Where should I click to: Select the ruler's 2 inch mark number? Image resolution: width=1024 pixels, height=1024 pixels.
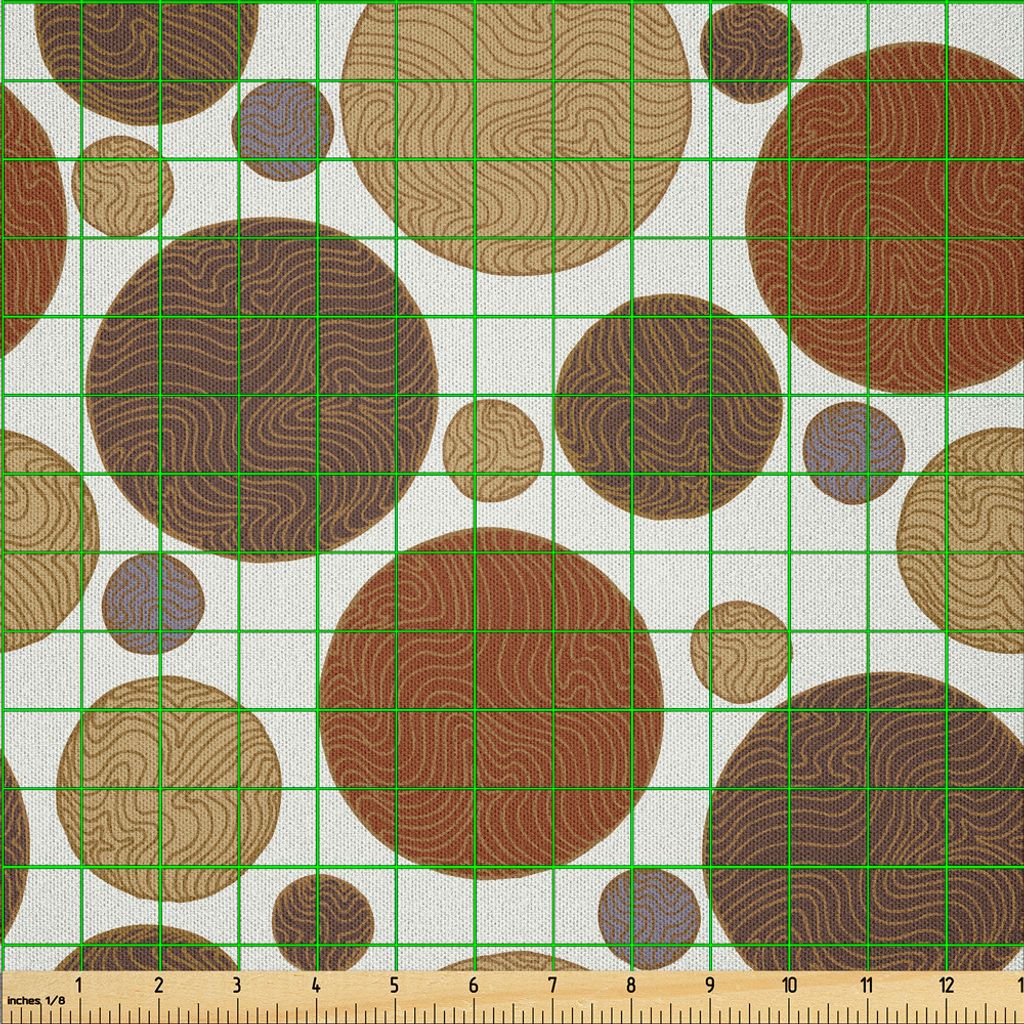point(159,985)
